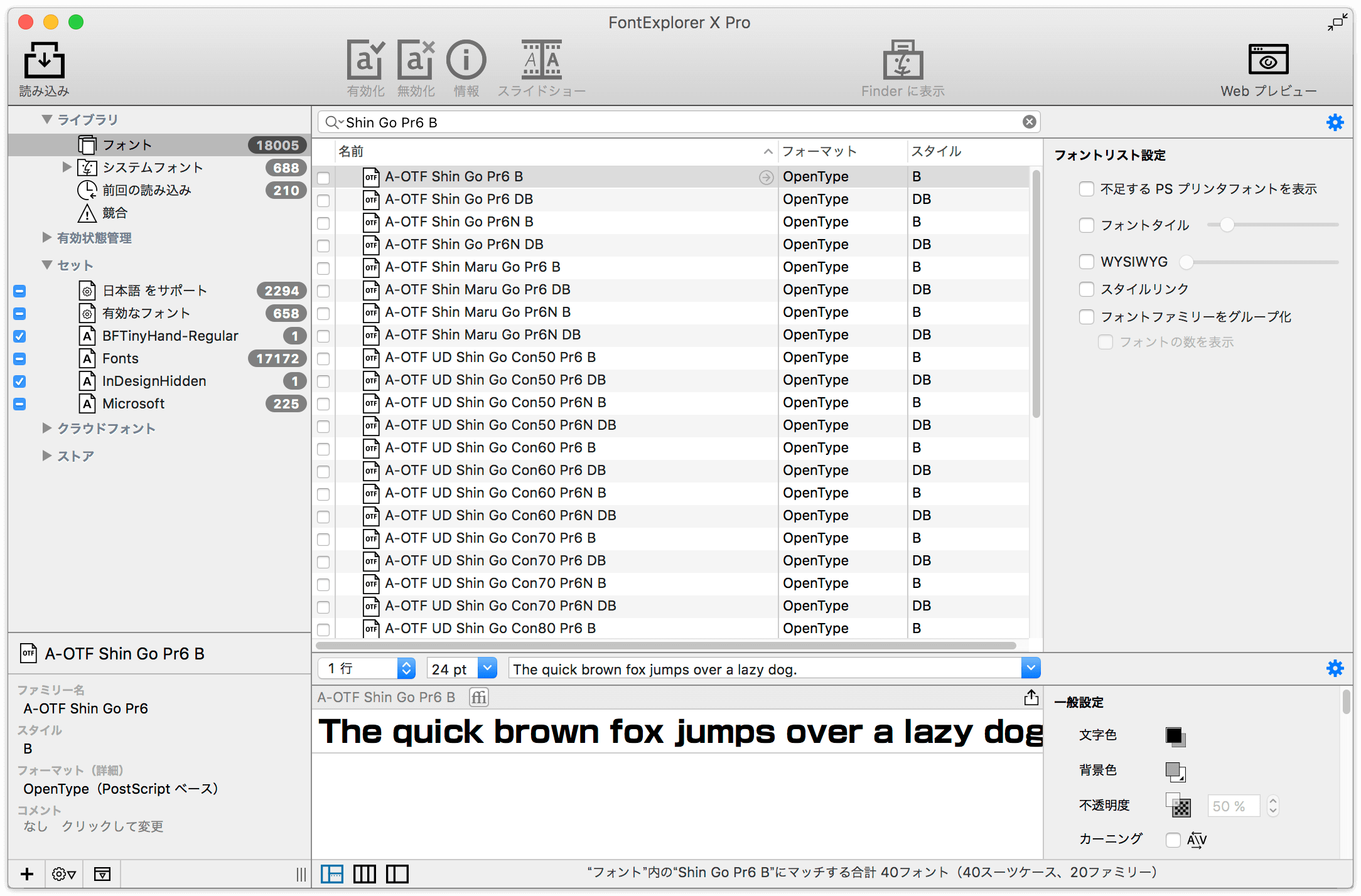Click the 文字色 text color swatch
Screen dimensions: 1361x896
tap(1175, 735)
